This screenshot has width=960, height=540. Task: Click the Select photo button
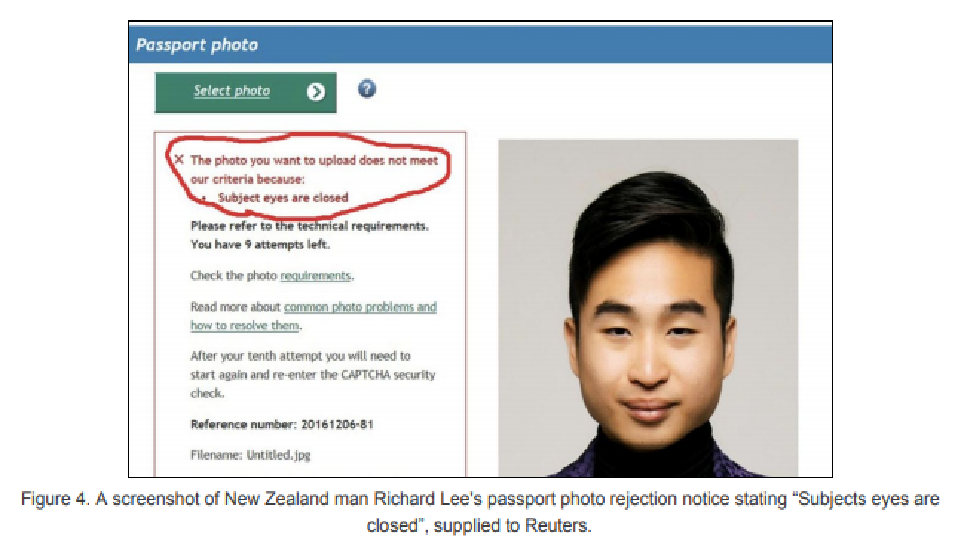pos(246,92)
